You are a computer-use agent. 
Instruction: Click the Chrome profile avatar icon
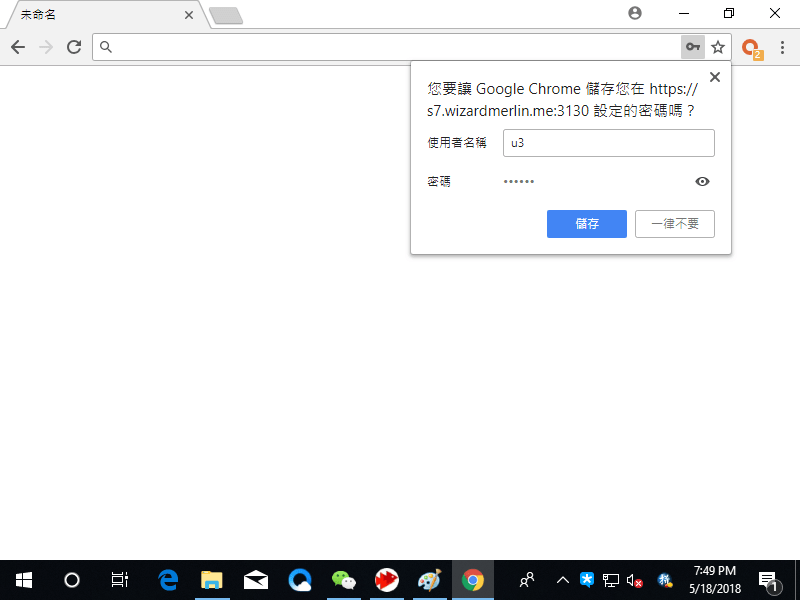635,13
